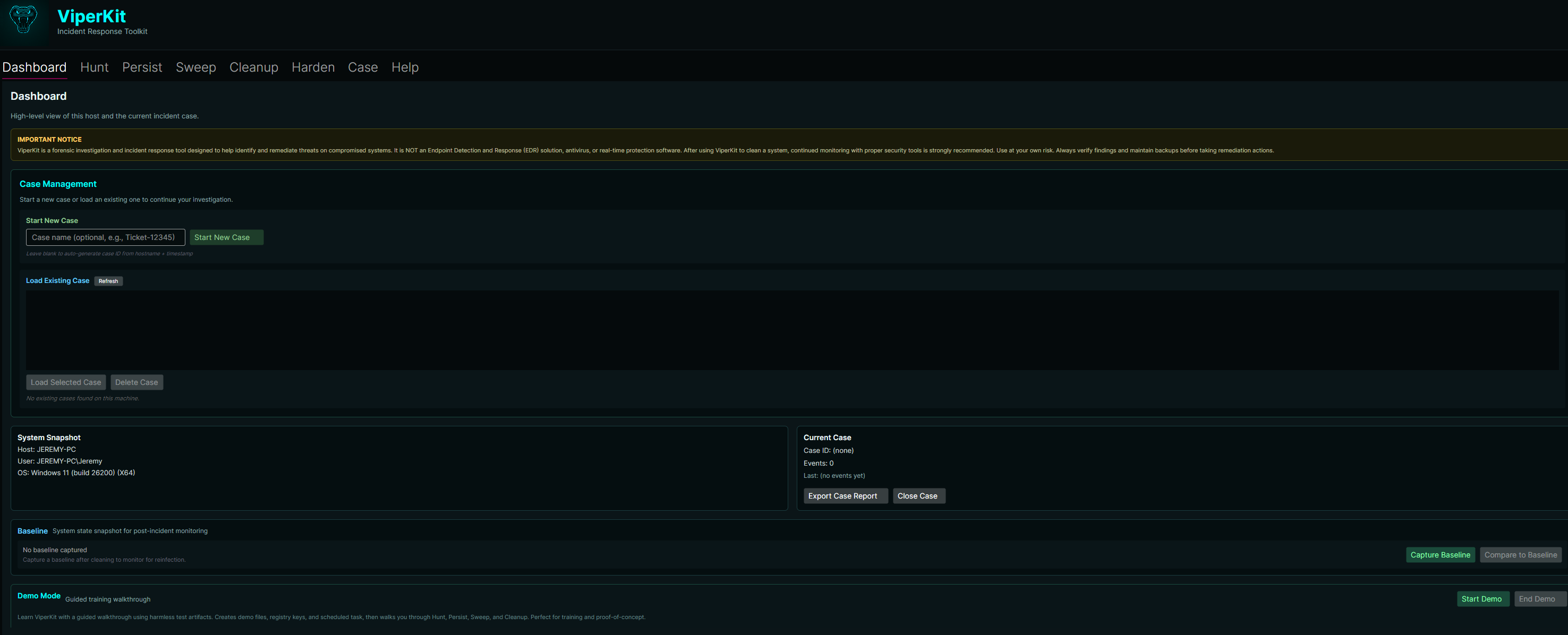Image resolution: width=1568 pixels, height=635 pixels.
Task: Open the Hunt tab
Action: click(93, 67)
